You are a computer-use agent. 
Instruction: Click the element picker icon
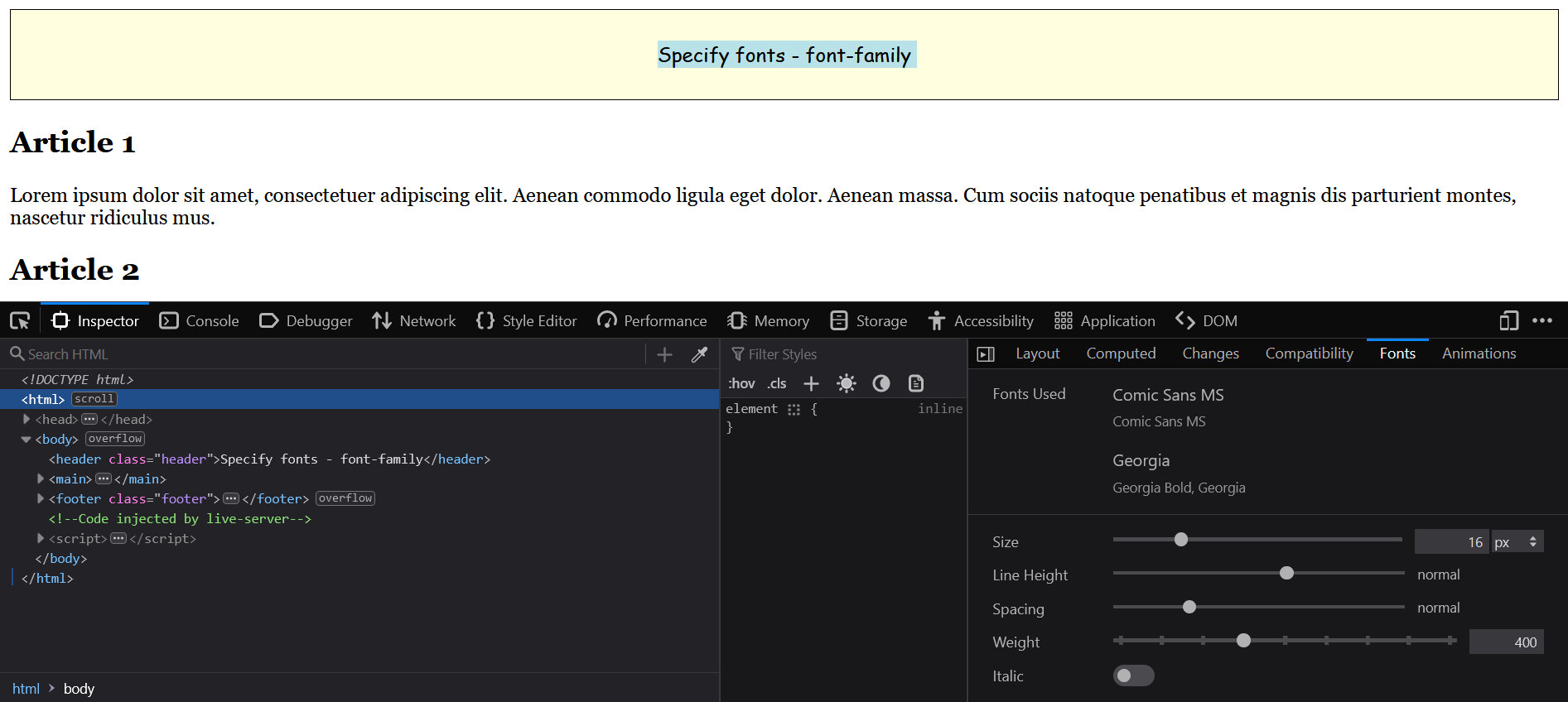tap(20, 321)
